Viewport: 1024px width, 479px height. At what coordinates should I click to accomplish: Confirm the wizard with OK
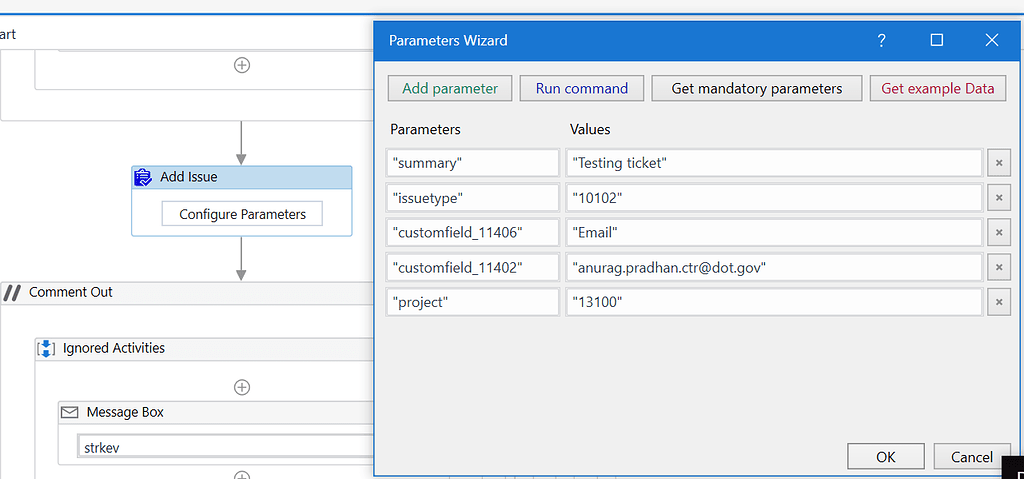pos(885,457)
